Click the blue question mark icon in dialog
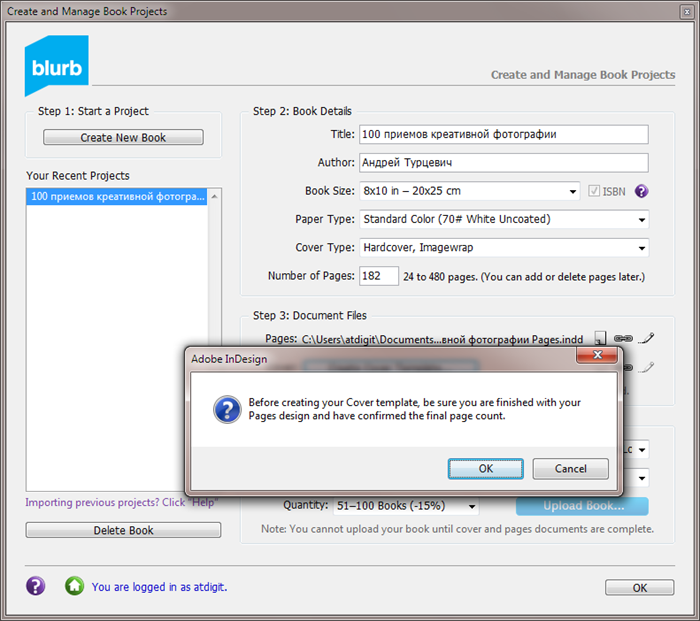Viewport: 700px width, 621px height. [227, 409]
